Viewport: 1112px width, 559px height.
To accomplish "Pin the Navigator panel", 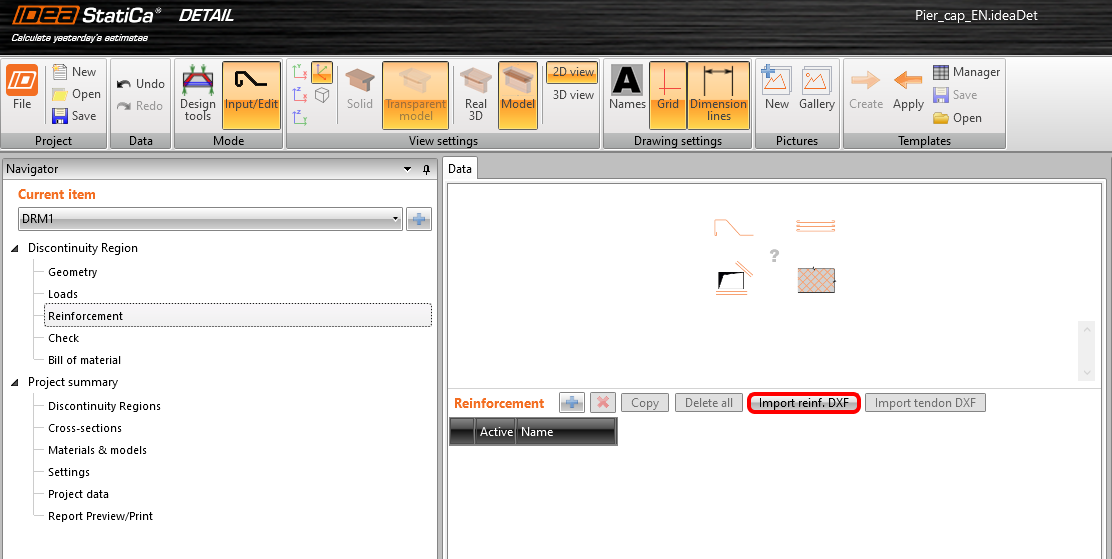I will click(426, 170).
